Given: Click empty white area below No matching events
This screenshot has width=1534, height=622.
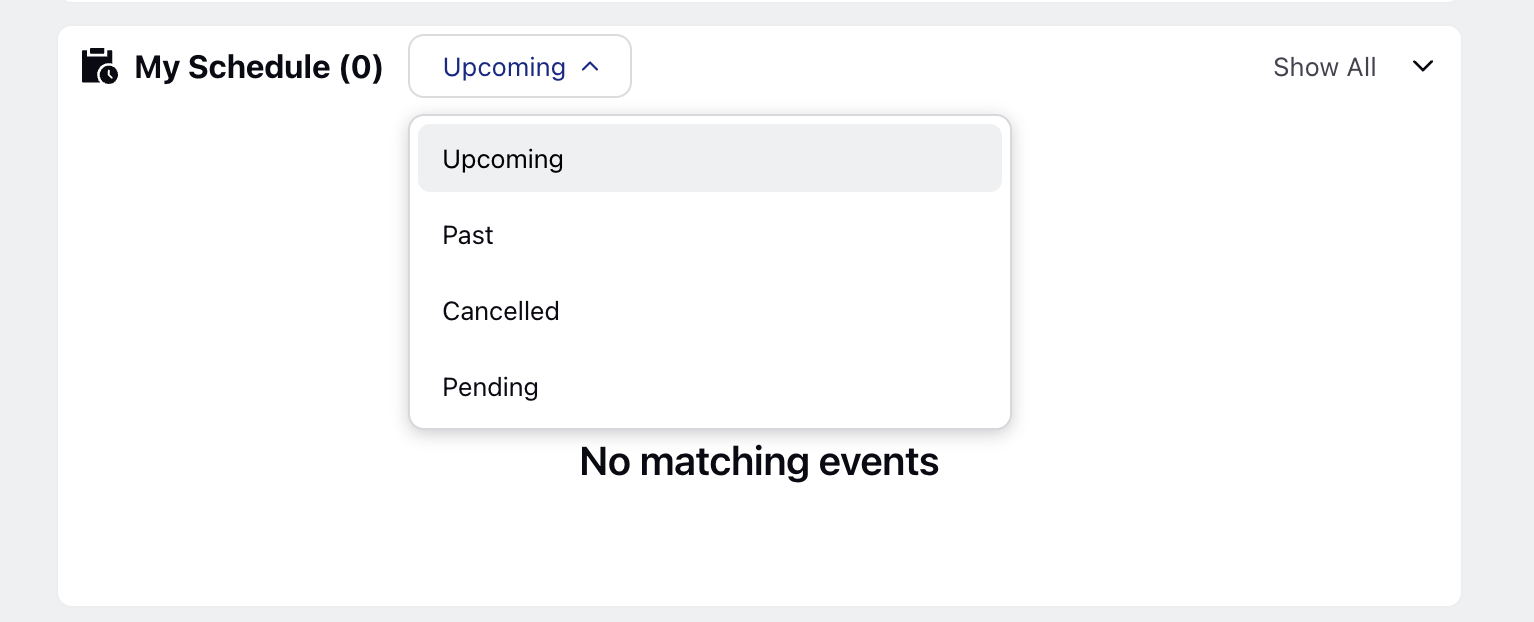Looking at the screenshot, I should [x=759, y=545].
